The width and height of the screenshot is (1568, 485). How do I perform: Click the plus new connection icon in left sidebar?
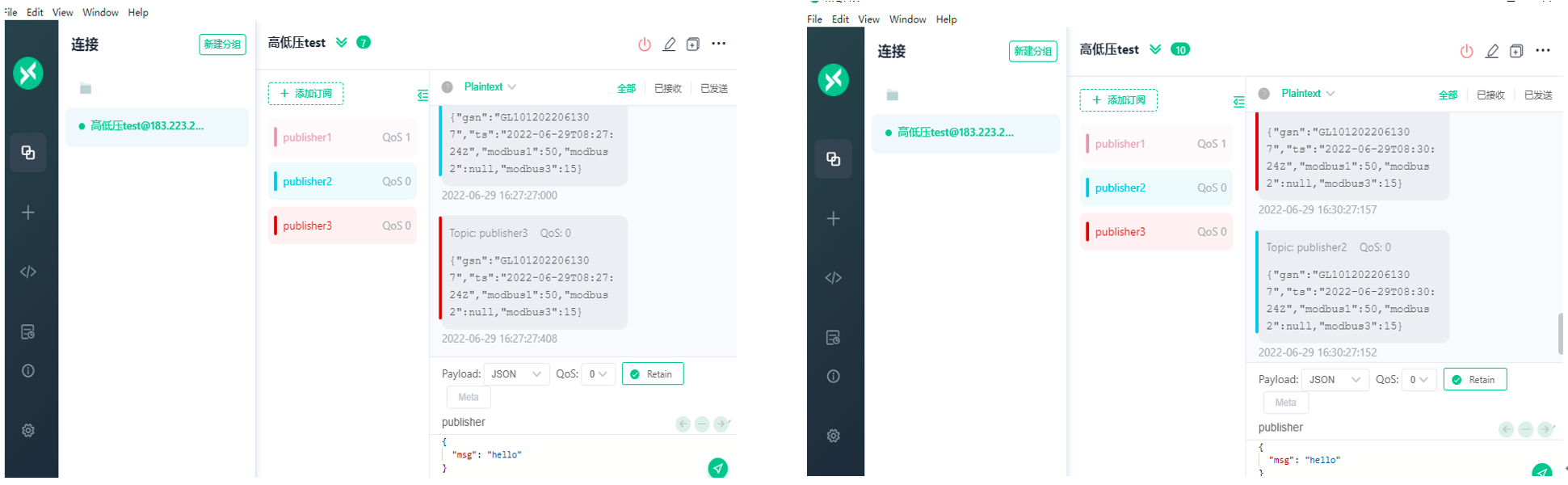pos(28,213)
